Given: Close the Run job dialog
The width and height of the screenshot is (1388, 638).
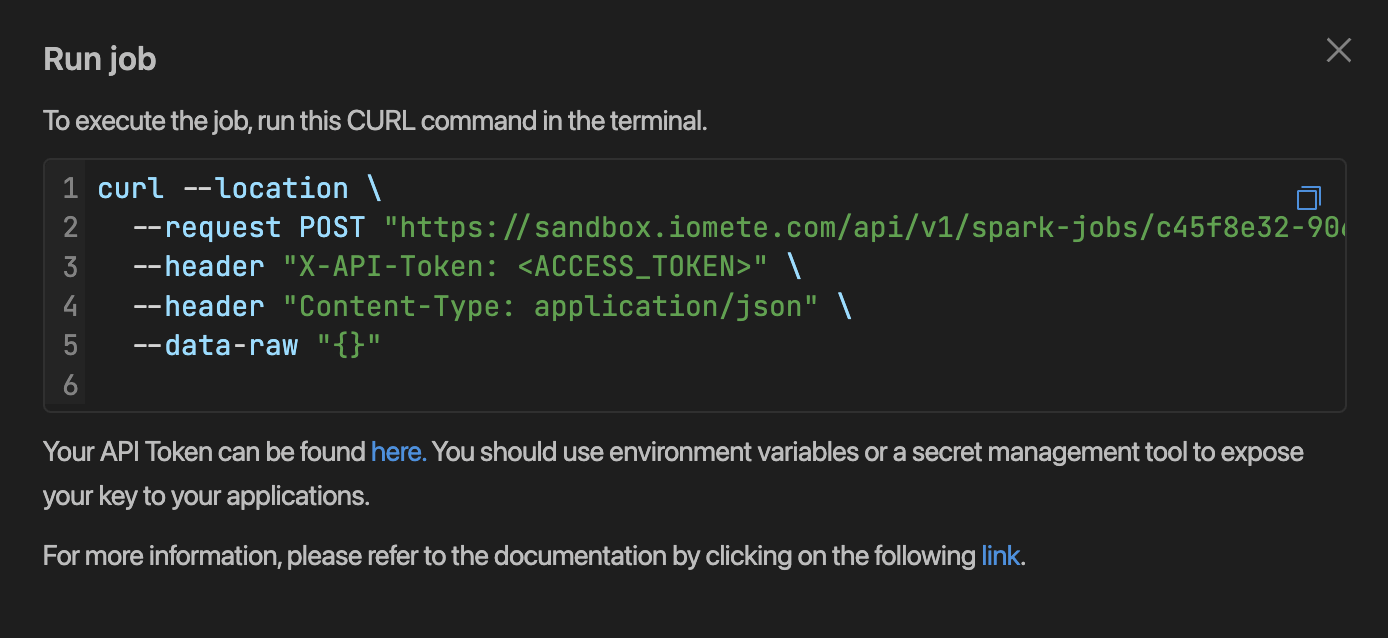Looking at the screenshot, I should pos(1338,50).
